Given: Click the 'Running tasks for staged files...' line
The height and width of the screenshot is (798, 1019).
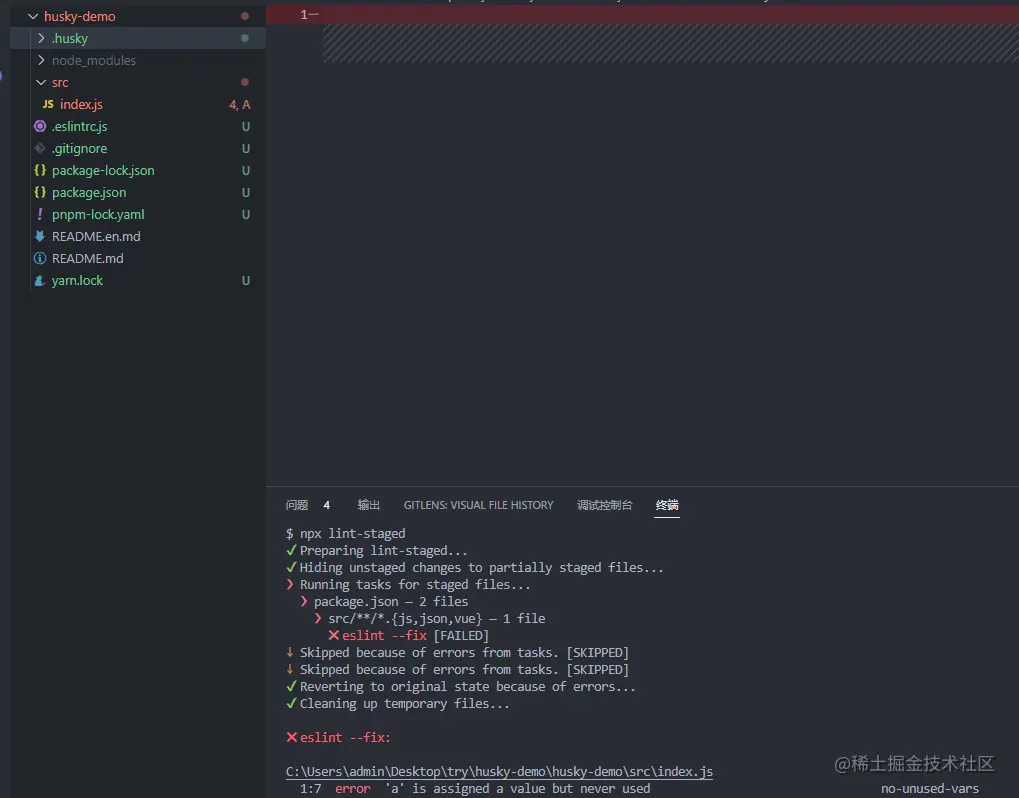Looking at the screenshot, I should [408, 584].
